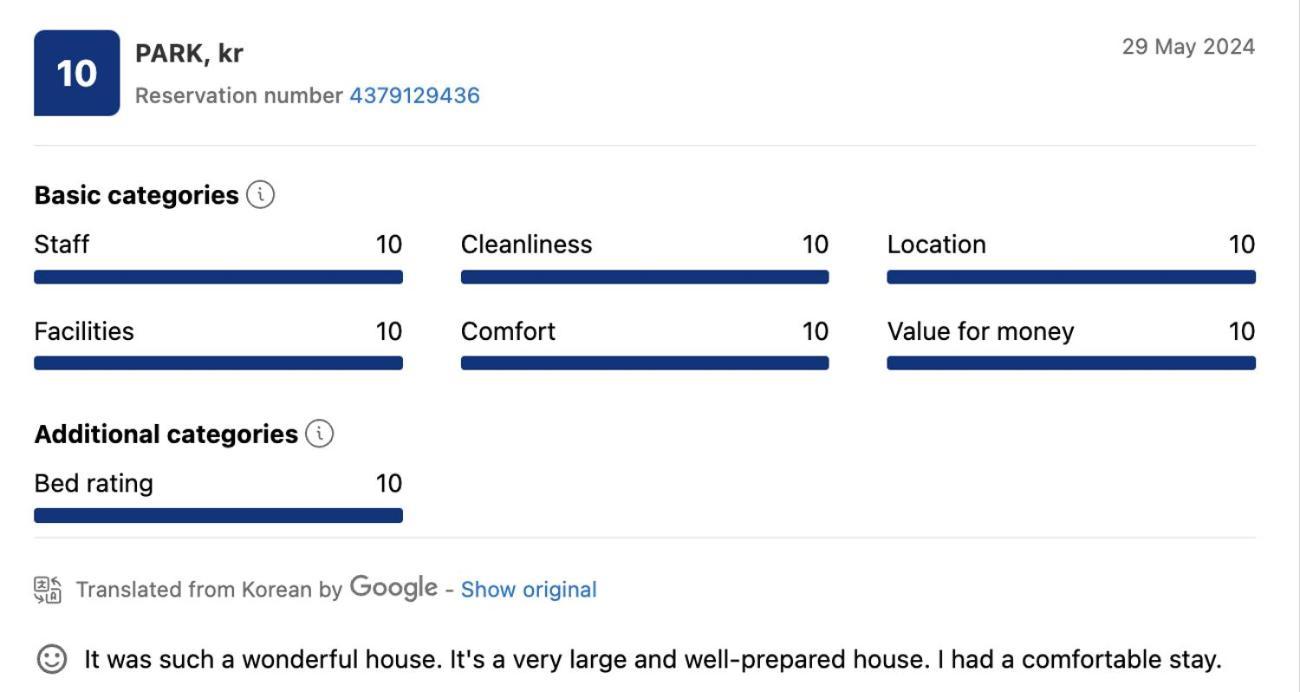
Task: Click the blue score 10 badge
Action: [x=77, y=73]
